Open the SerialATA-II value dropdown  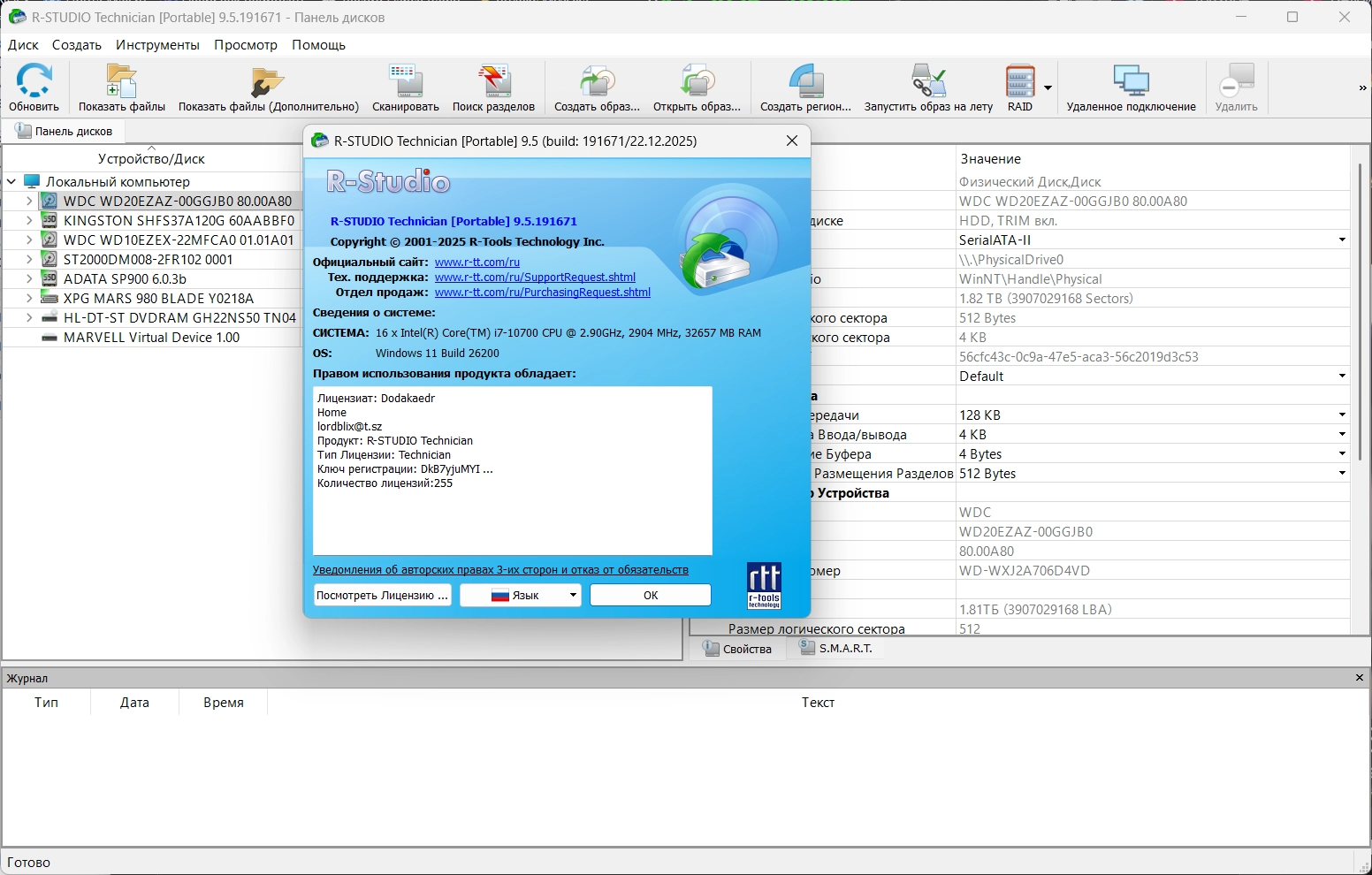[x=1341, y=240]
